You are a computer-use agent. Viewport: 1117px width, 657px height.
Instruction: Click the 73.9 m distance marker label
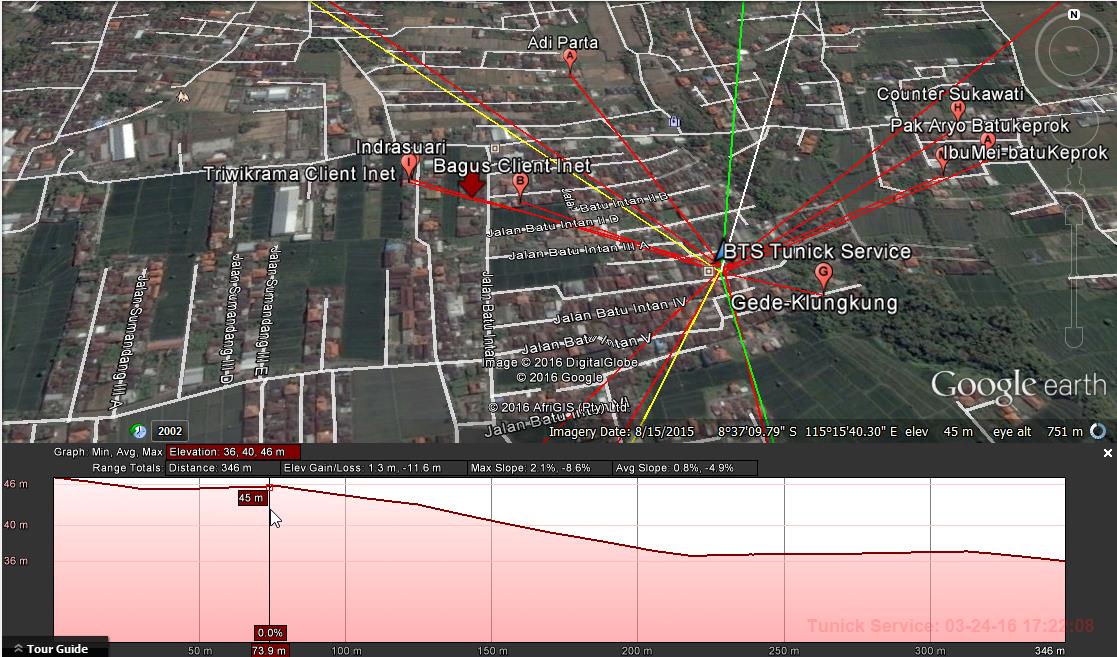269,650
